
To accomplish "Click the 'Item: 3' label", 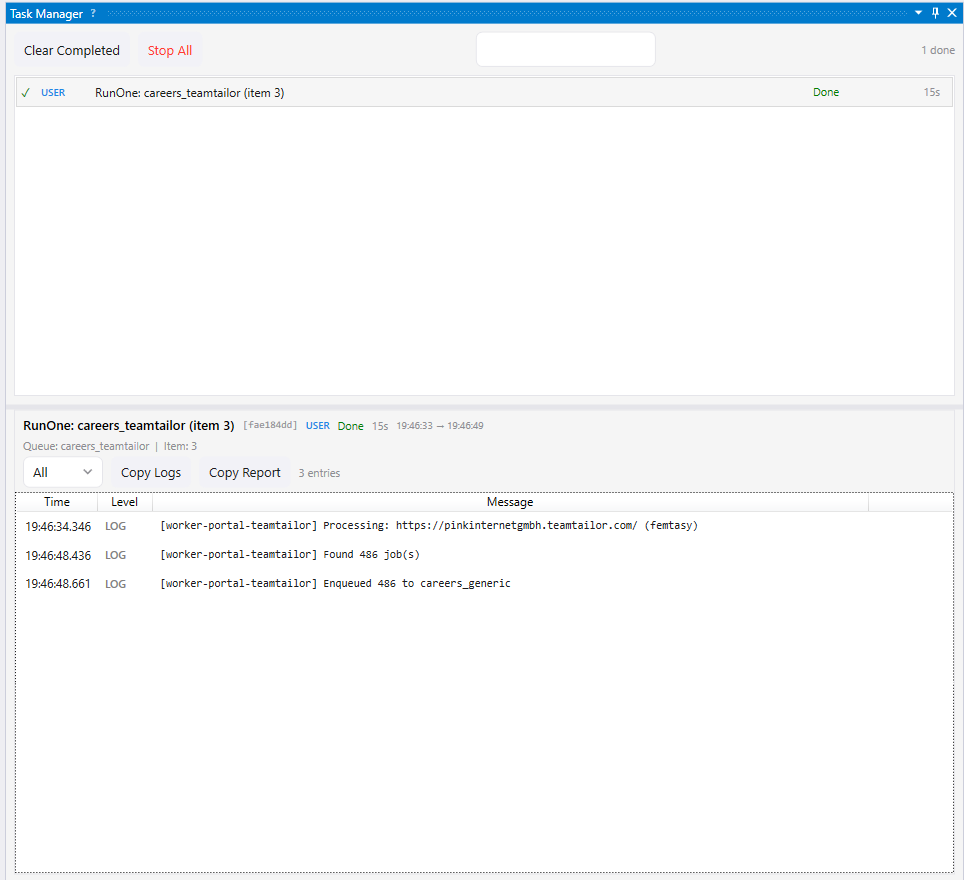I will coord(180,446).
